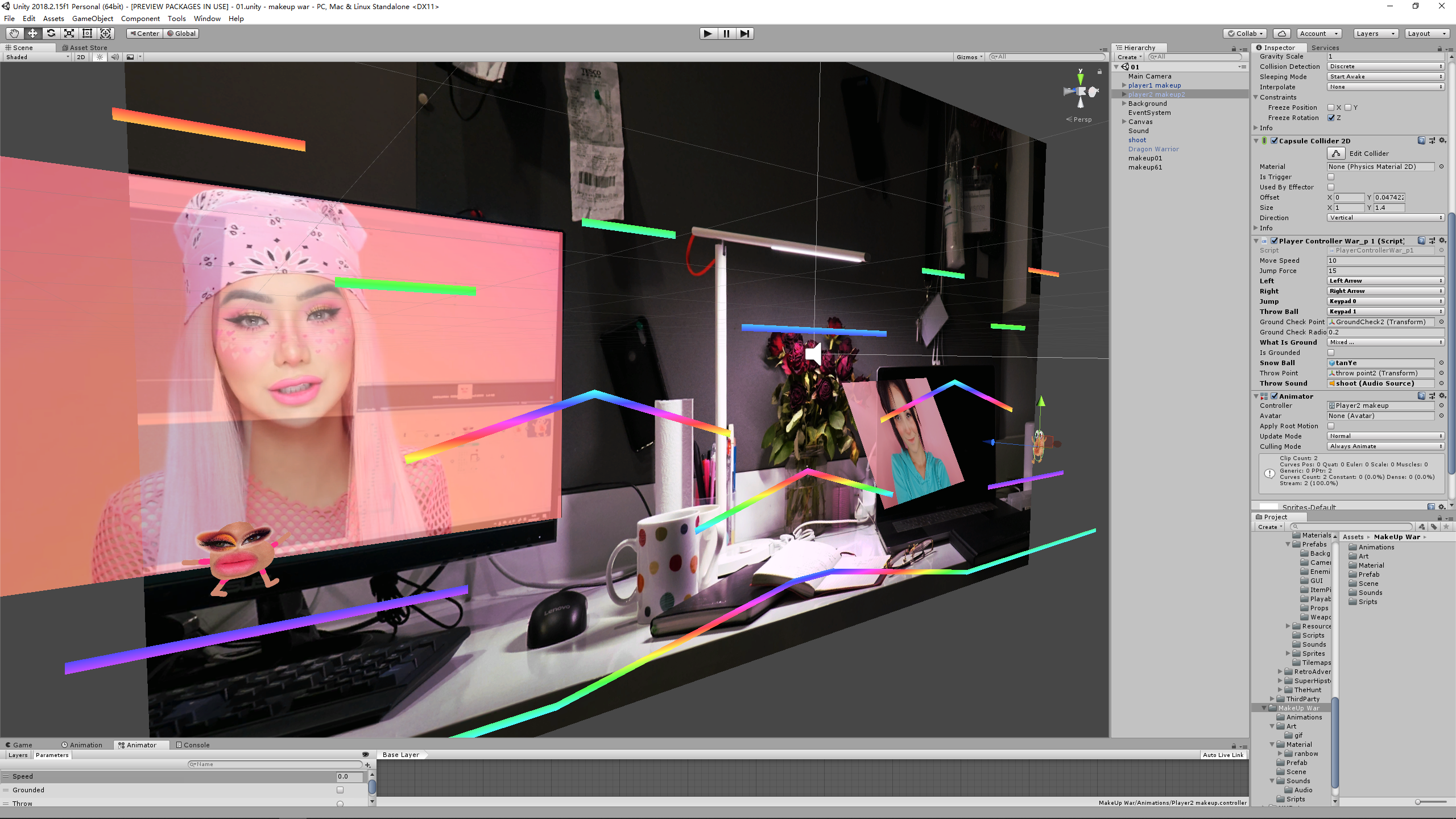Uncheck Freeze Rotation Z checkbox

click(1331, 118)
